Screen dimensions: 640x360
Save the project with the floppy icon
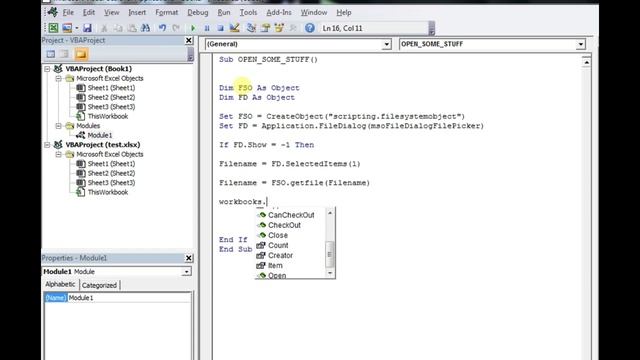87,28
